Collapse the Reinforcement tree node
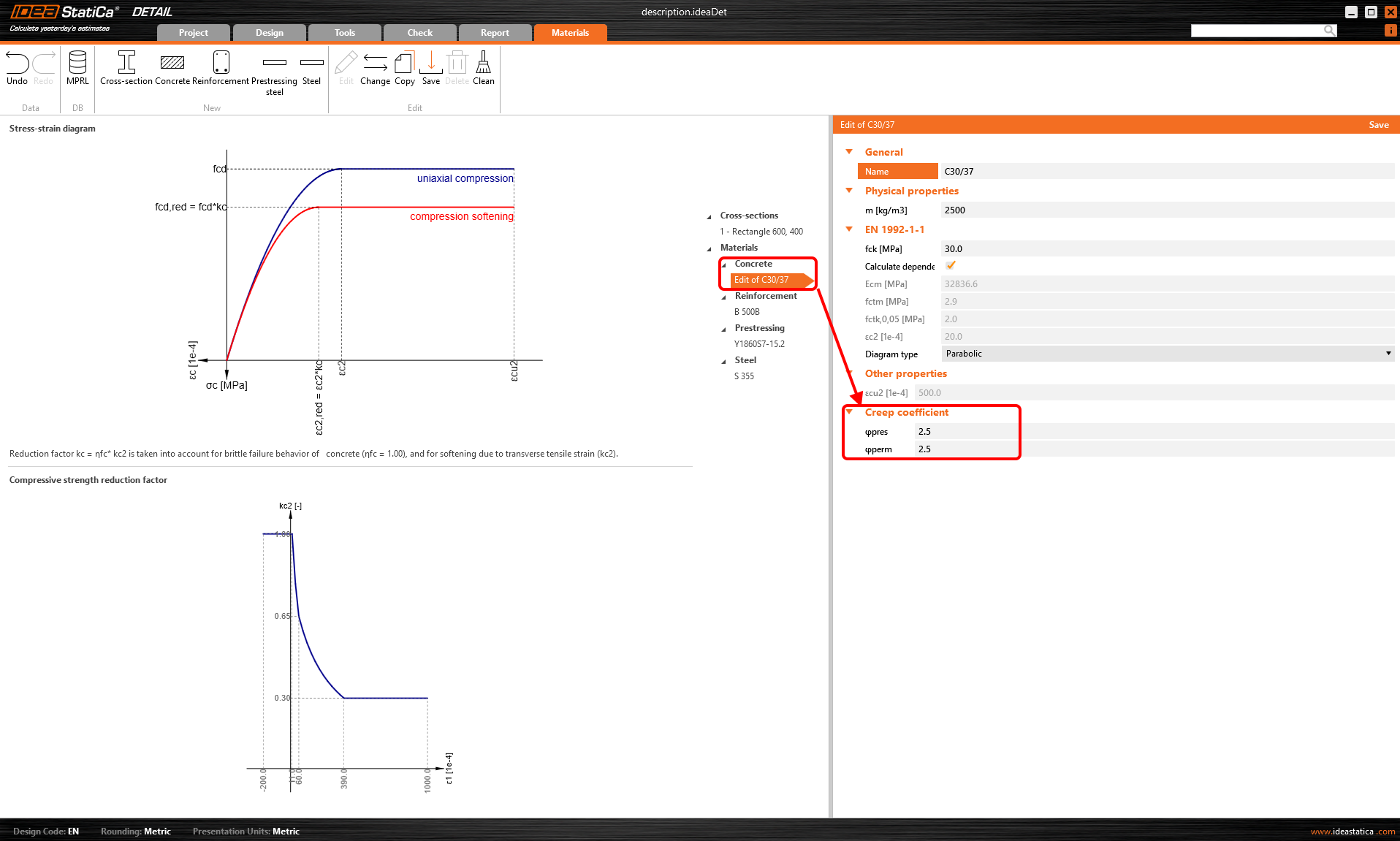This screenshot has width=1400, height=841. point(724,297)
